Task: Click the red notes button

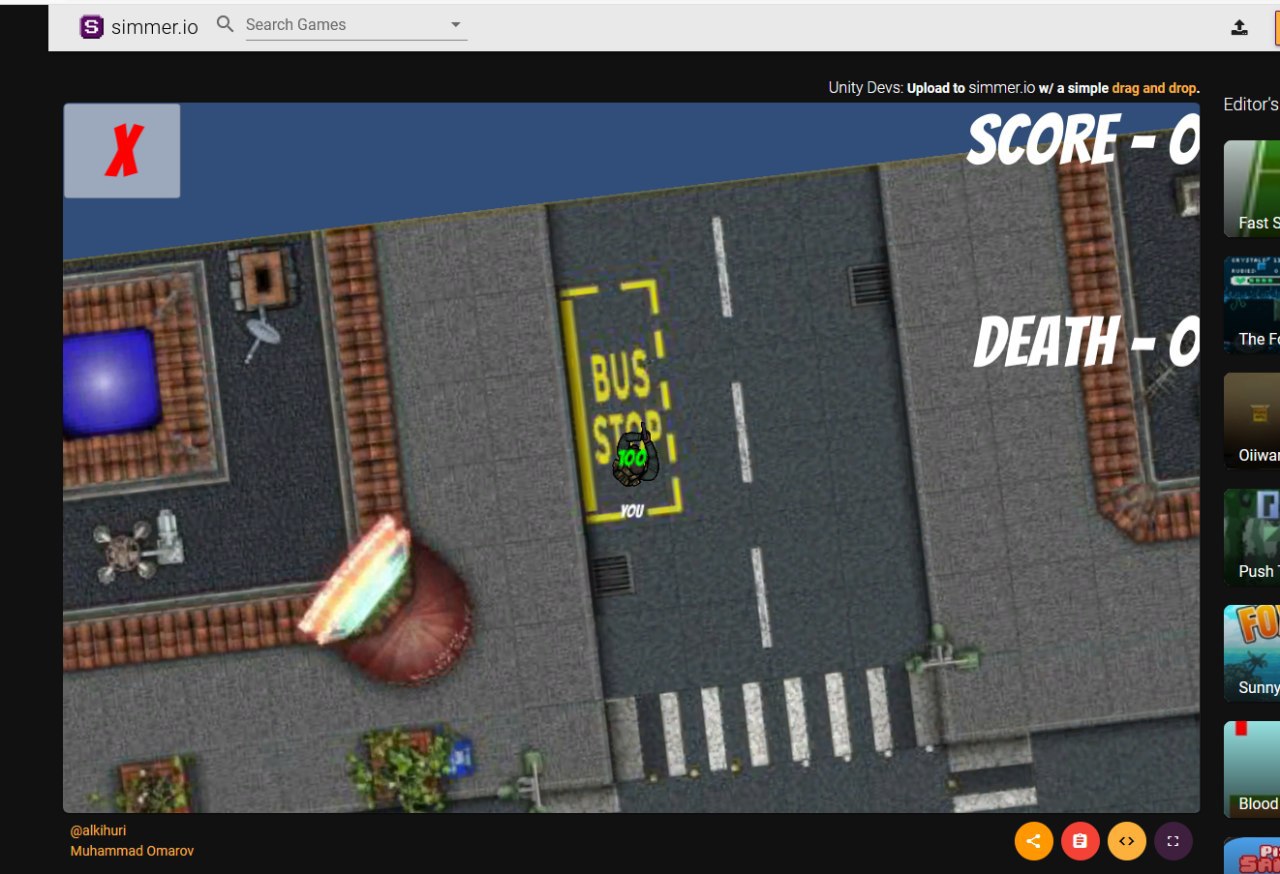Action: (x=1080, y=841)
